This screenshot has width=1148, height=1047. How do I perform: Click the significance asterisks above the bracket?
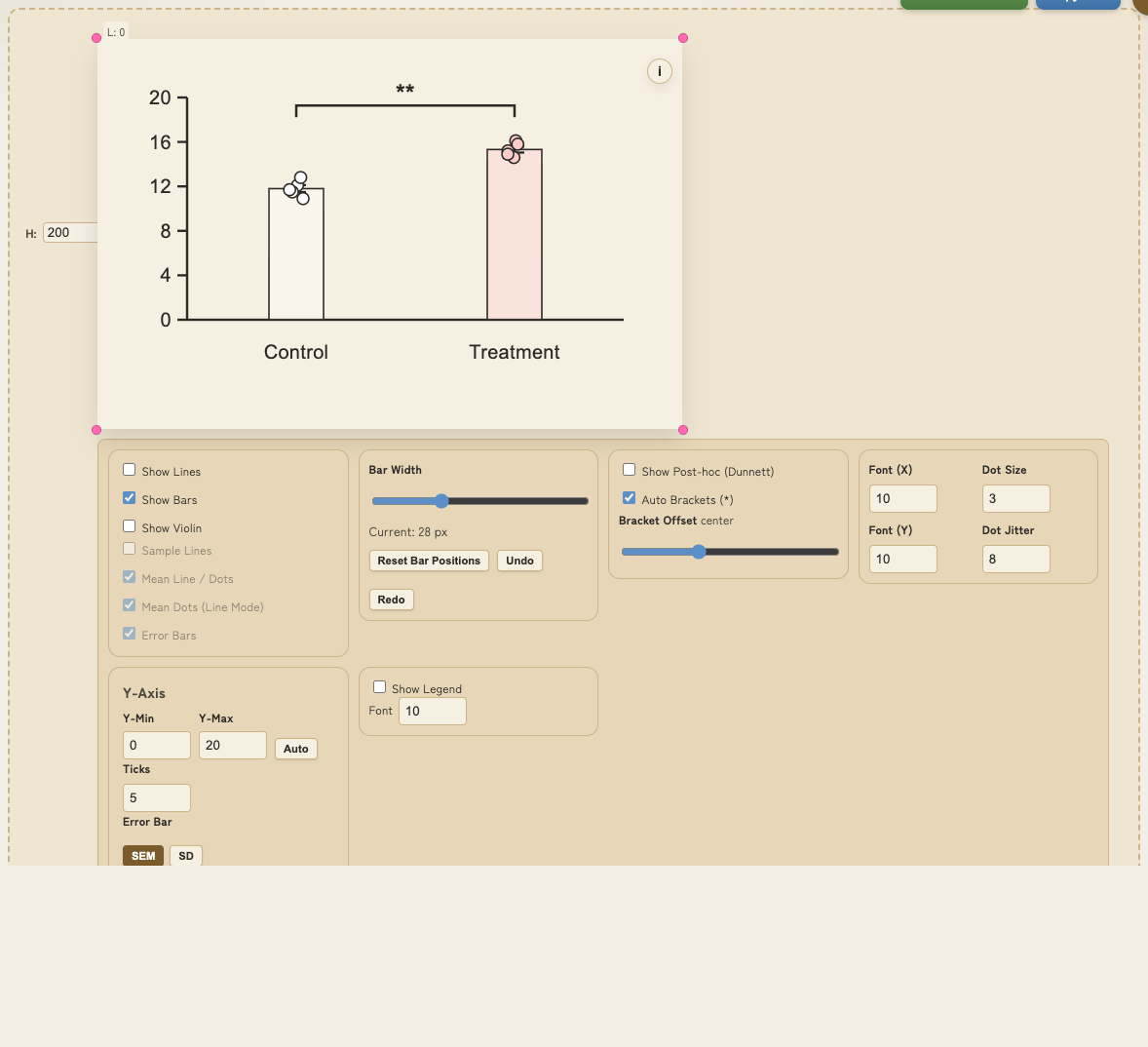405,91
